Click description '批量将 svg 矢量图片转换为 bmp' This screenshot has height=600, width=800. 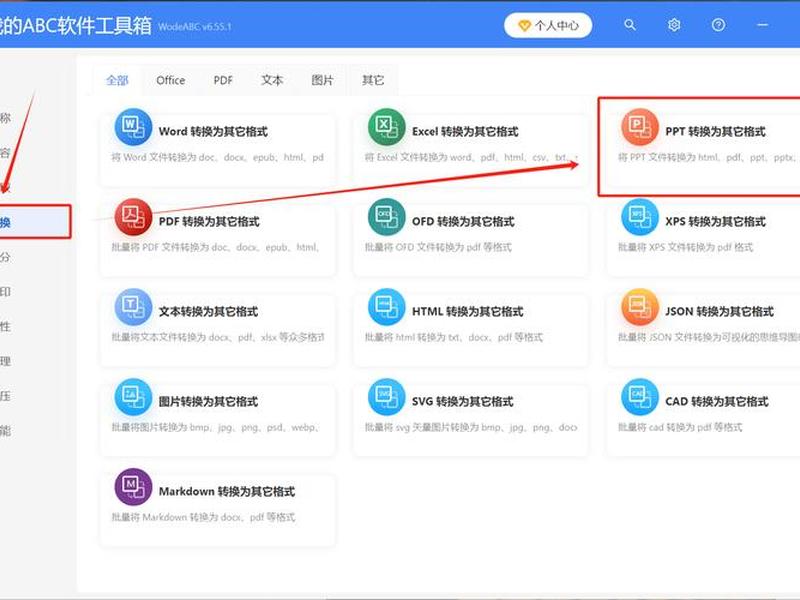(471, 428)
